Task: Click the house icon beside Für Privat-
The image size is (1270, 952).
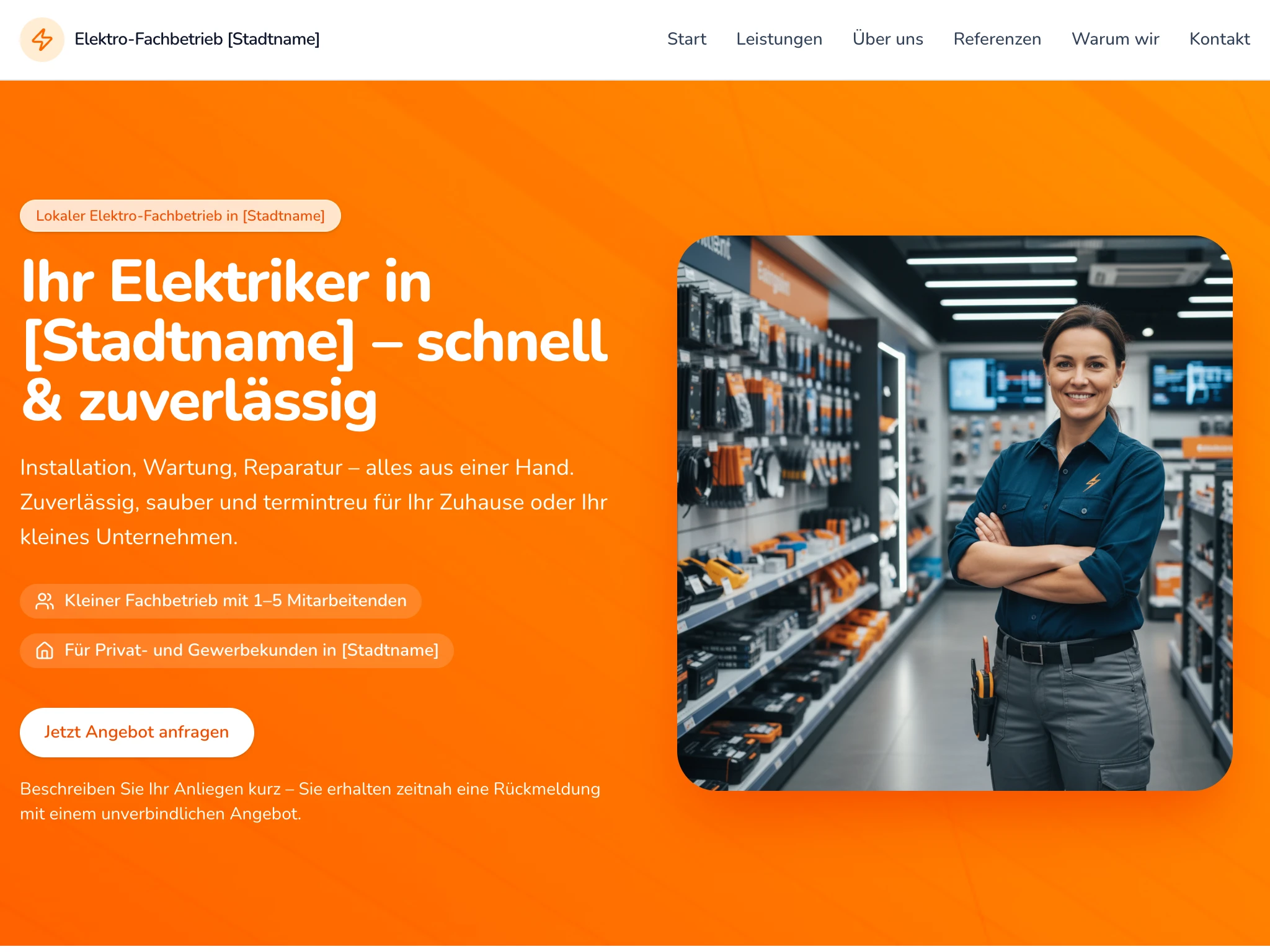Action: (x=45, y=651)
